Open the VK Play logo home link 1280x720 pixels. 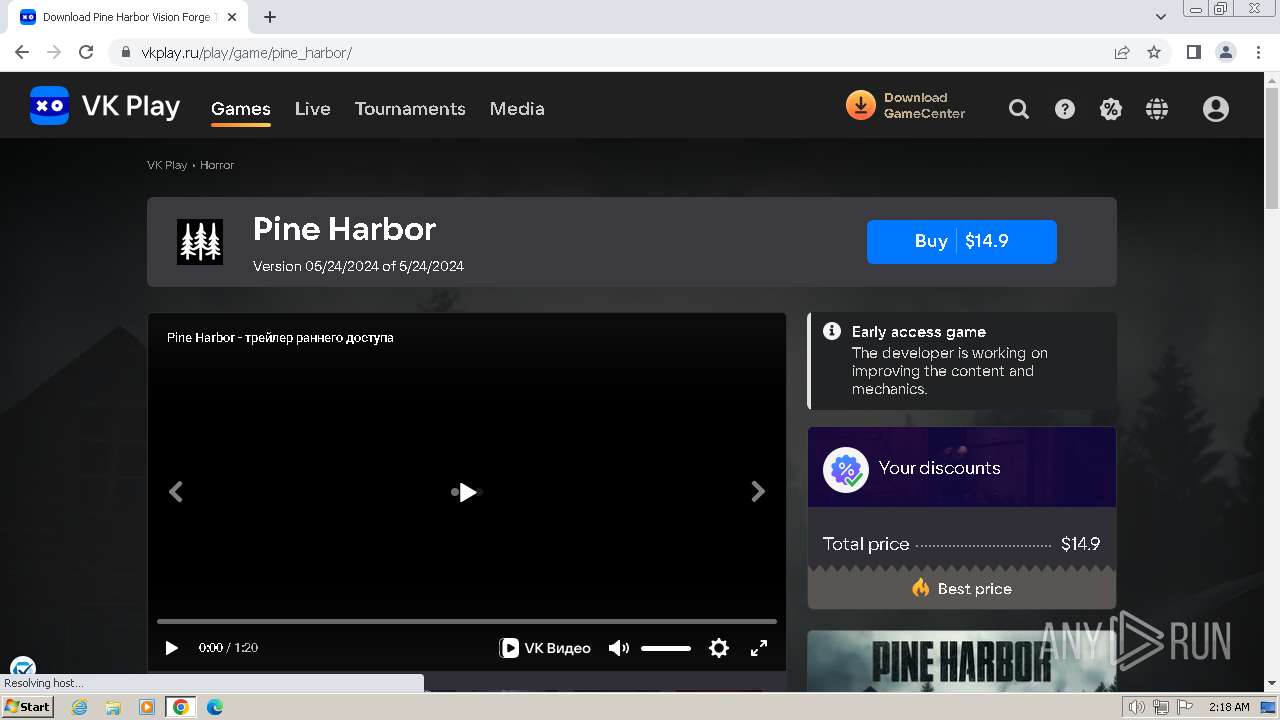pyautogui.click(x=105, y=106)
